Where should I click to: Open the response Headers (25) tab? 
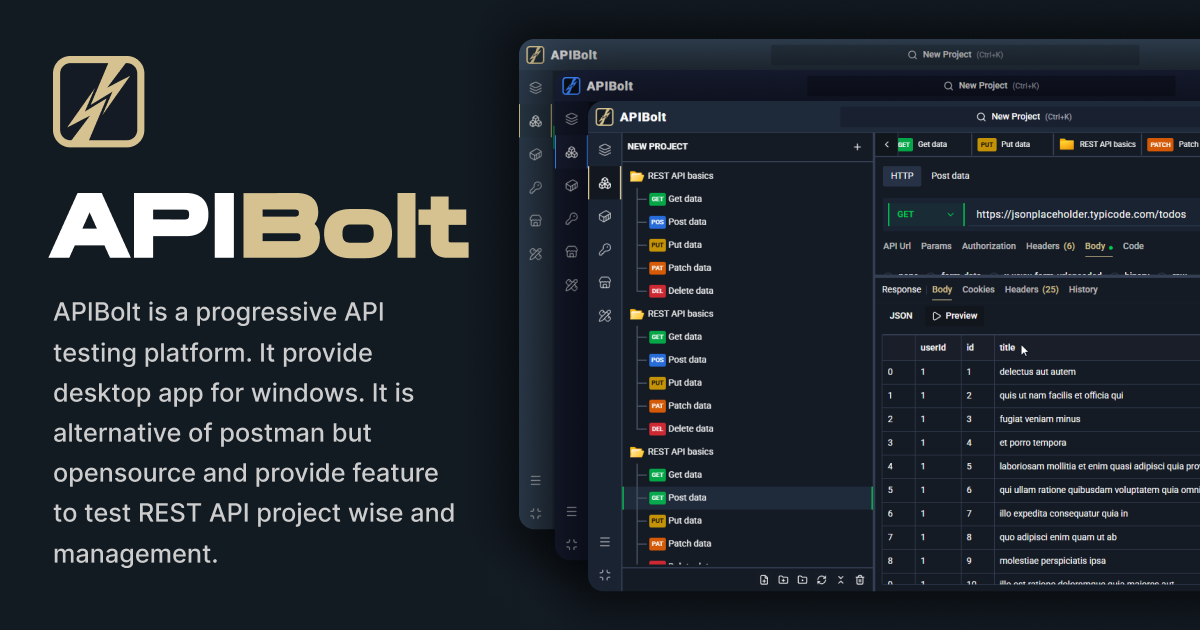coord(1031,290)
